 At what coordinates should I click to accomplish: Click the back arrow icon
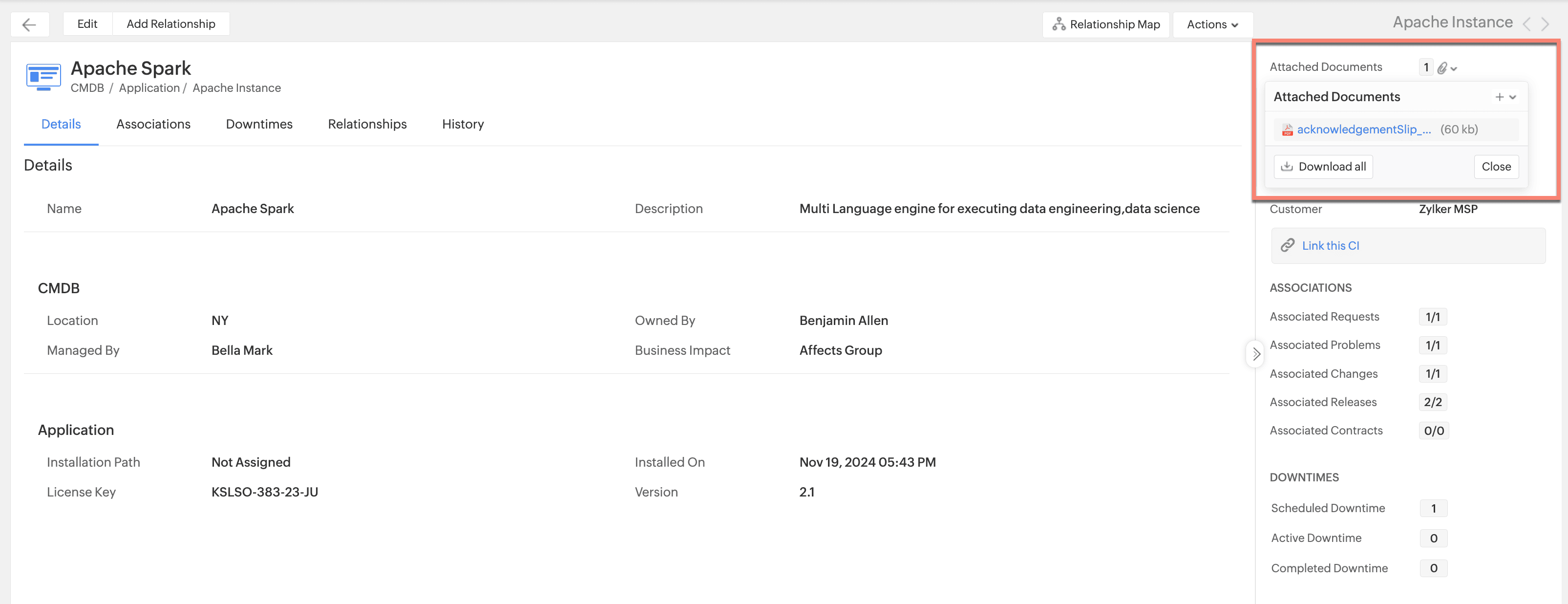pyautogui.click(x=29, y=24)
